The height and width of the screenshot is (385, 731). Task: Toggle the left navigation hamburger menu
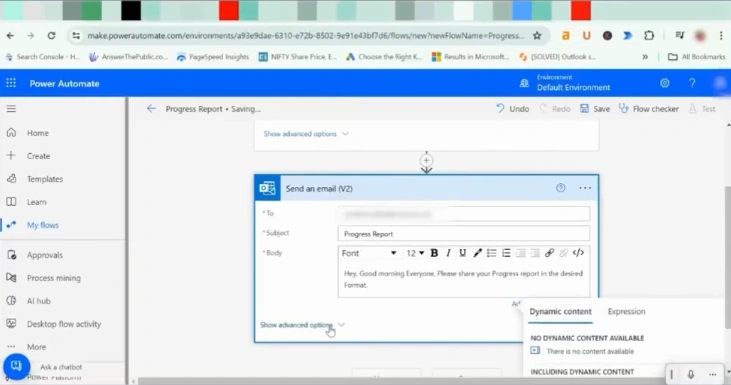(11, 109)
